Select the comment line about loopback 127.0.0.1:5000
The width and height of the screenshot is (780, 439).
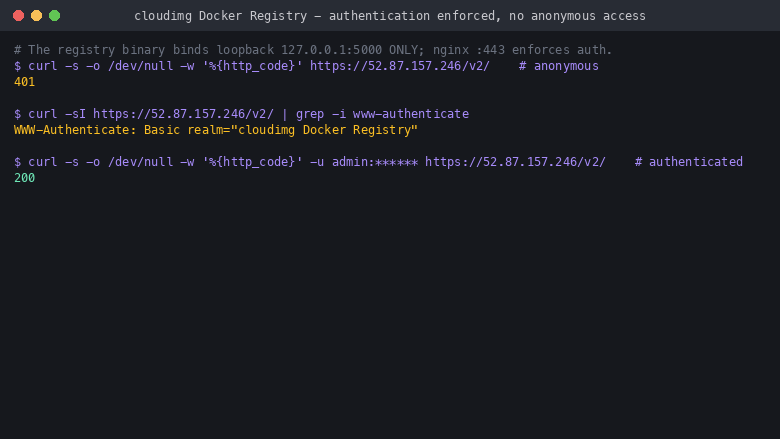313,50
